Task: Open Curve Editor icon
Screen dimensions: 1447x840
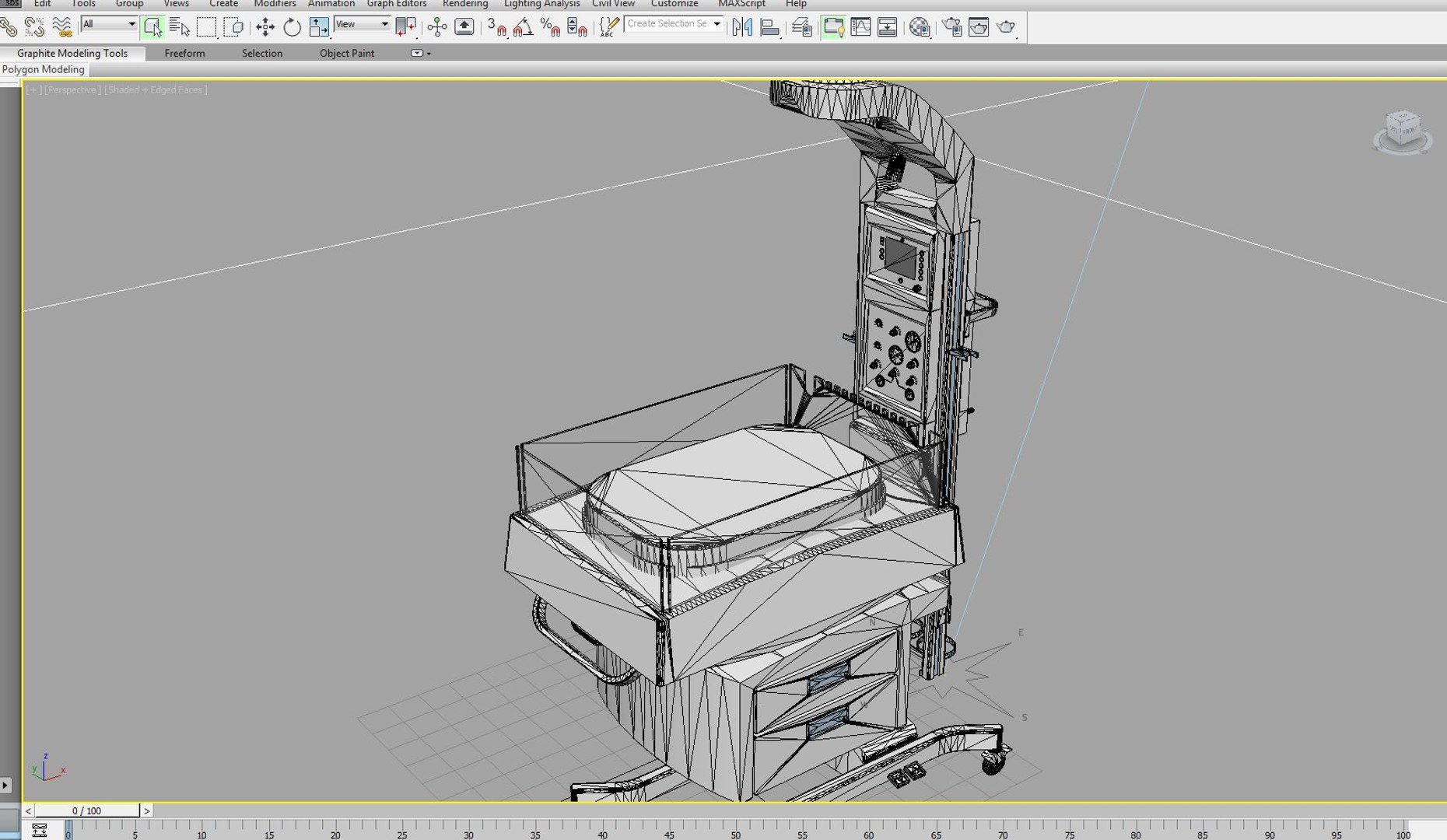Action: pos(860,27)
